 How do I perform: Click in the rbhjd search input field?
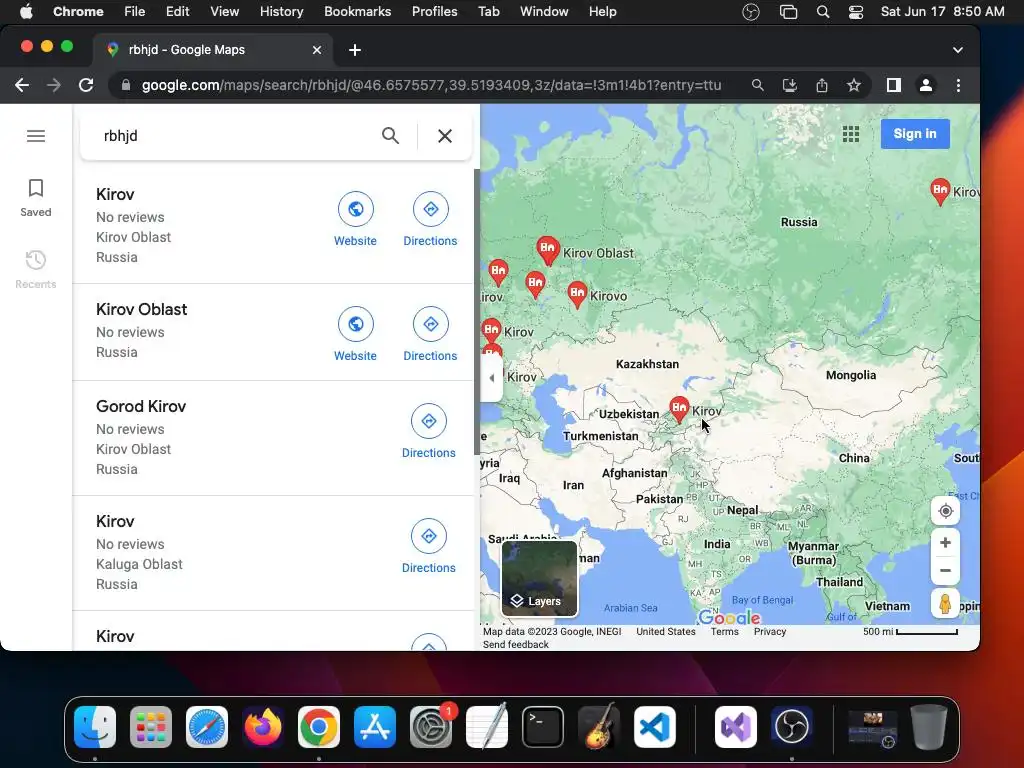[235, 136]
